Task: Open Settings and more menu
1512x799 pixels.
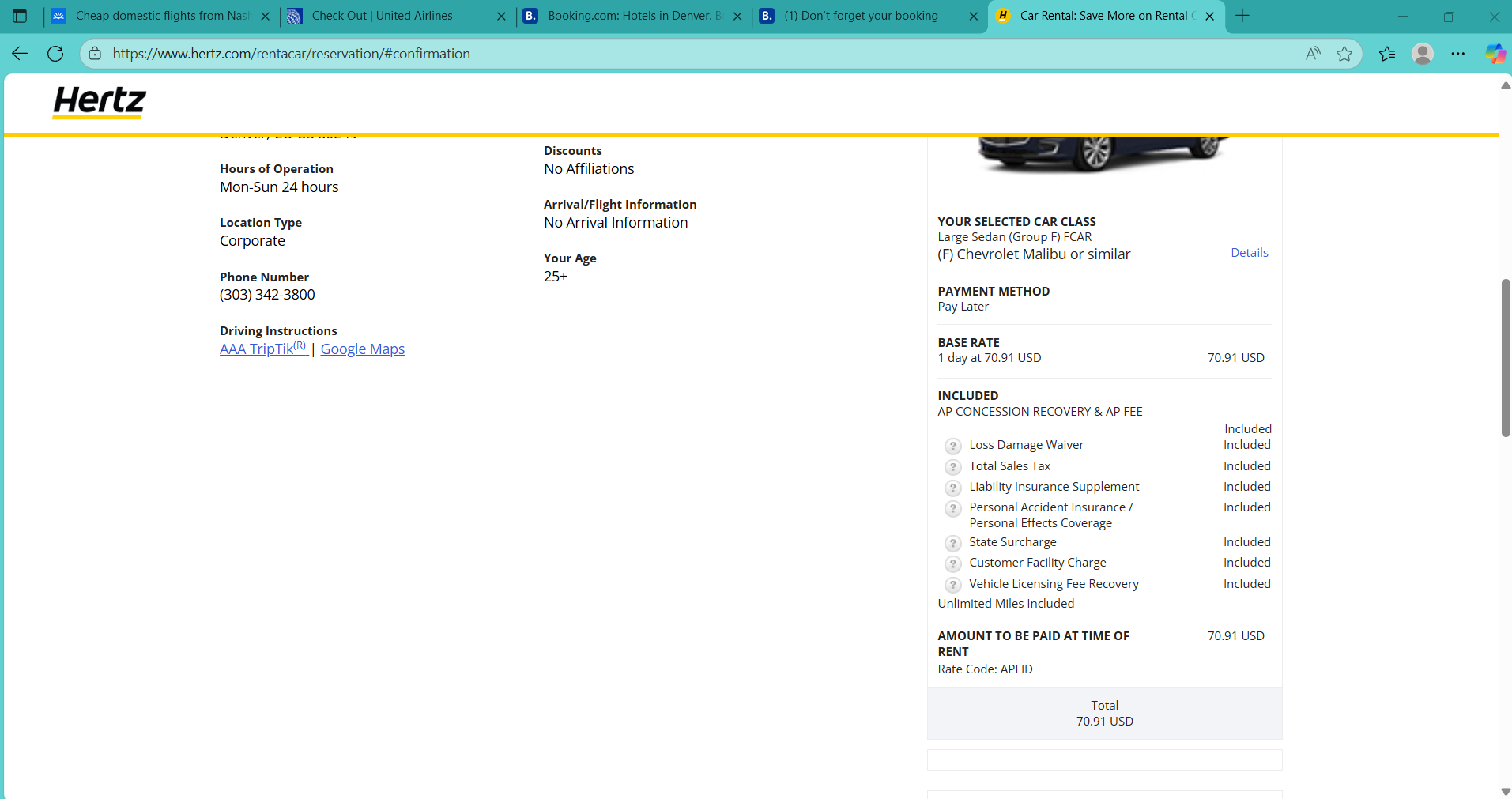Action: pos(1458,54)
